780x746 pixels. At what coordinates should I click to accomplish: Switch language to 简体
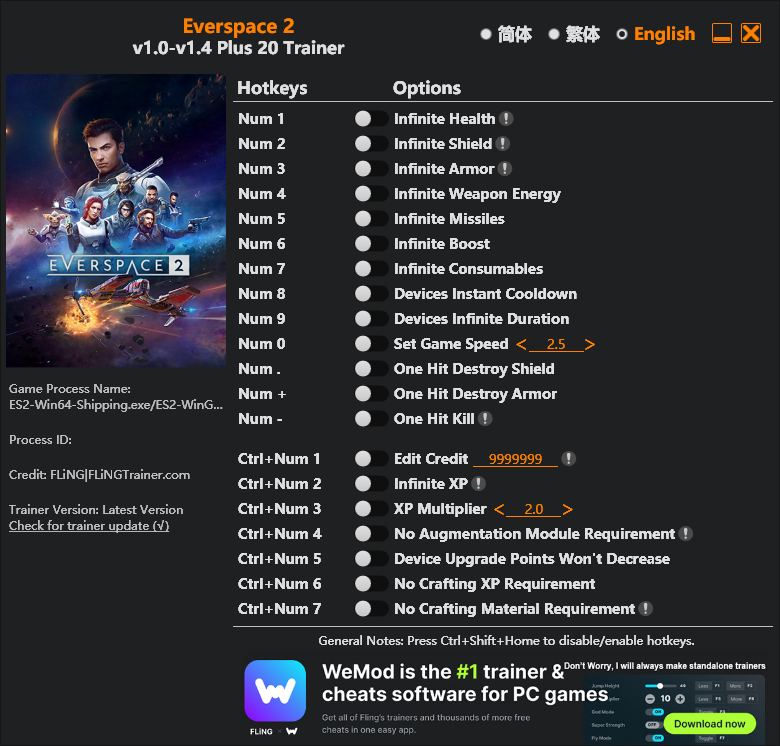506,34
